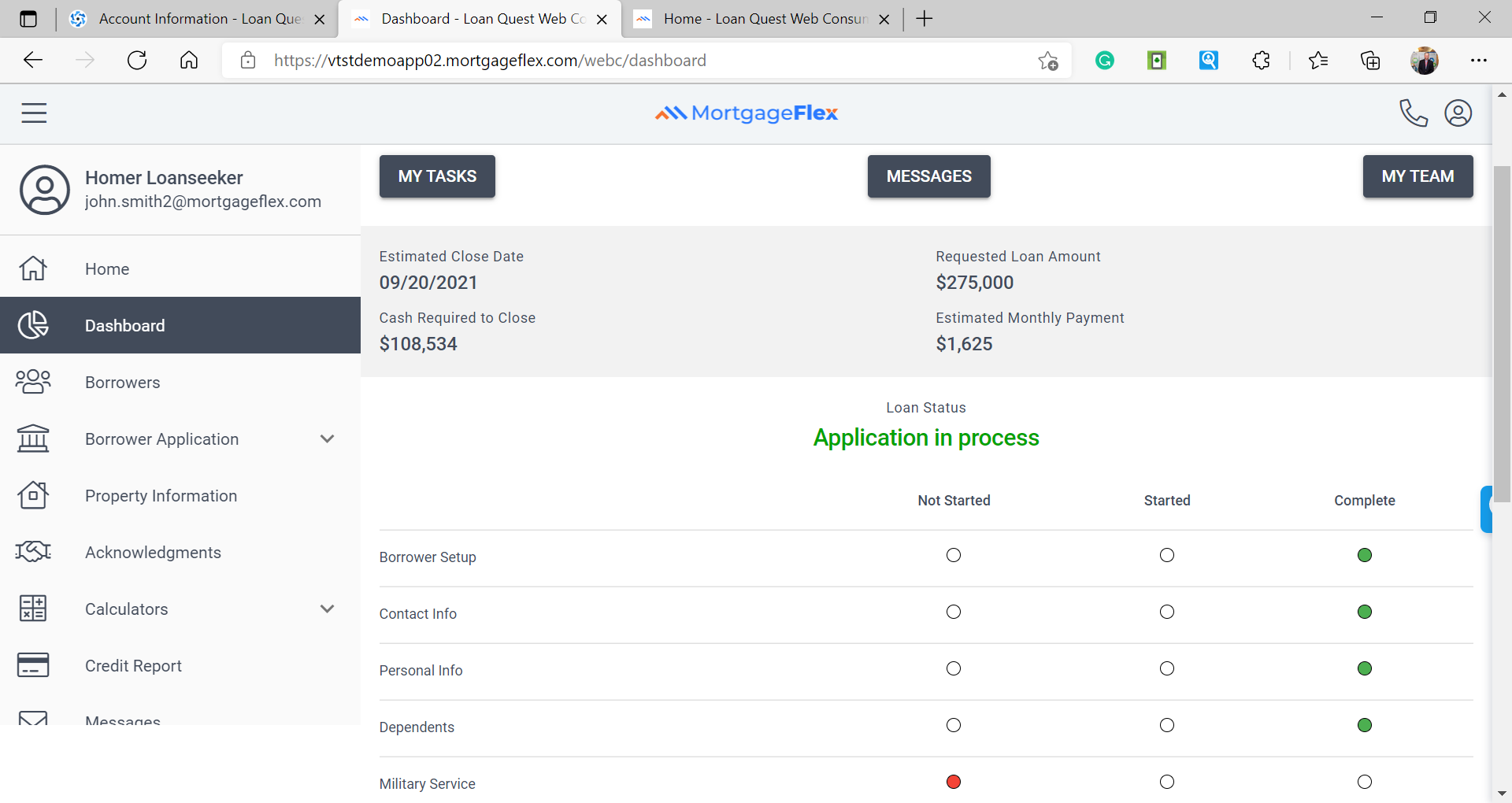Click the Homer Loanseeker profile area
The height and width of the screenshot is (803, 1512).
(165, 189)
